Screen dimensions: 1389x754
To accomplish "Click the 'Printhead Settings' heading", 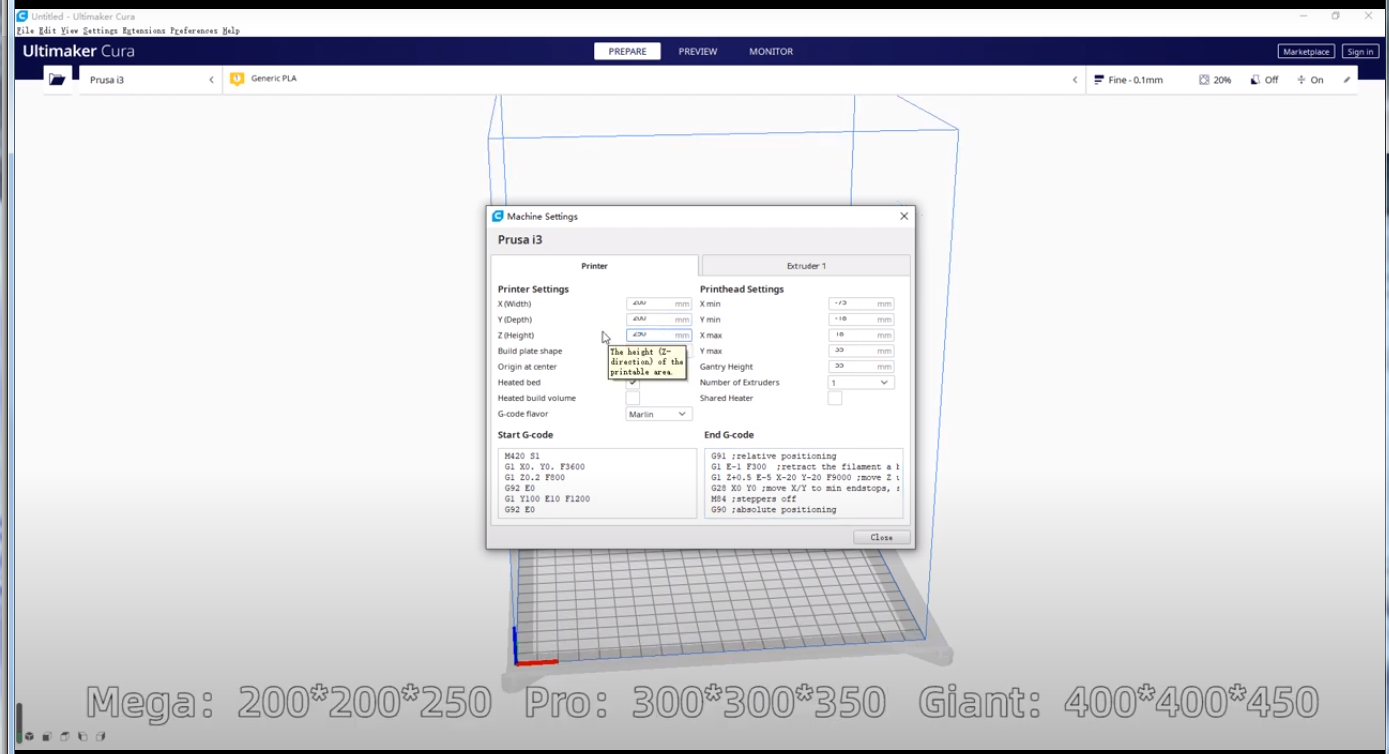I will pos(742,289).
